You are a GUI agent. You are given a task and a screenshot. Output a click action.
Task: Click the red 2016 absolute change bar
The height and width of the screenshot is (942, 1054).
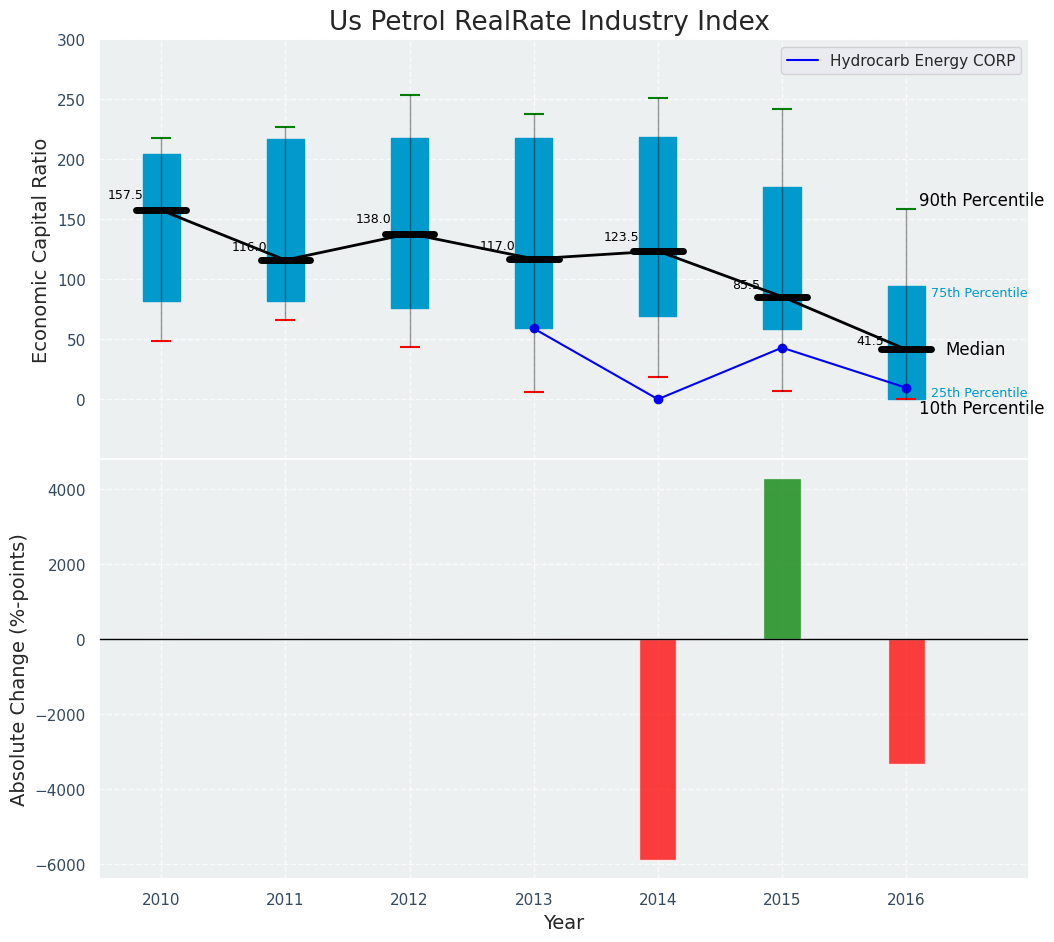click(x=906, y=701)
